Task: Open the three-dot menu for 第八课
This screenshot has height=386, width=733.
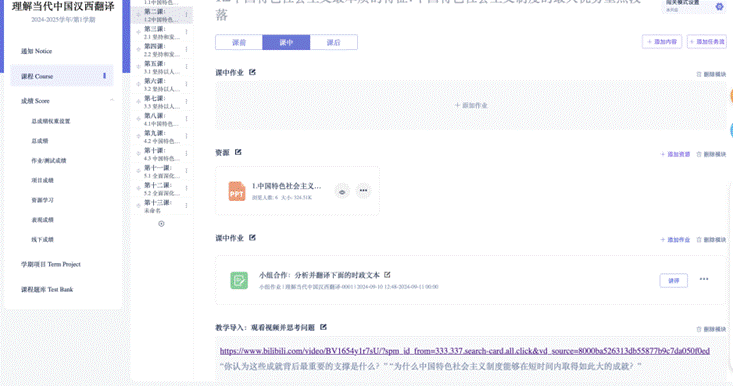Action: coord(187,119)
